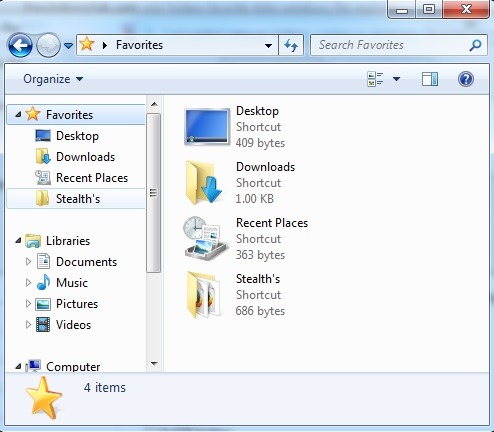Open the Help question mark icon
The image size is (494, 432).
(x=466, y=79)
